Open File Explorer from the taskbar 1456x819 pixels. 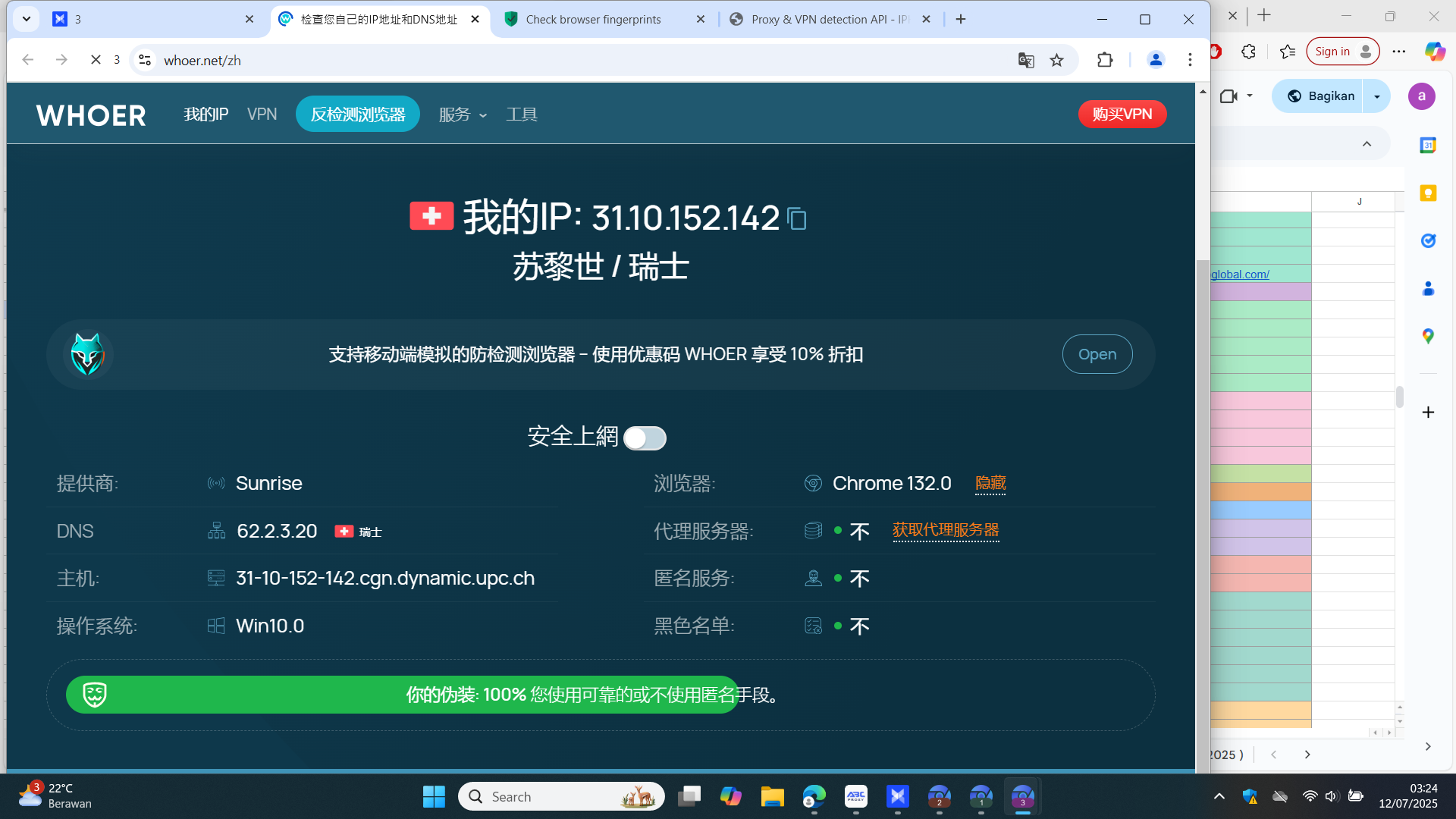[x=772, y=796]
